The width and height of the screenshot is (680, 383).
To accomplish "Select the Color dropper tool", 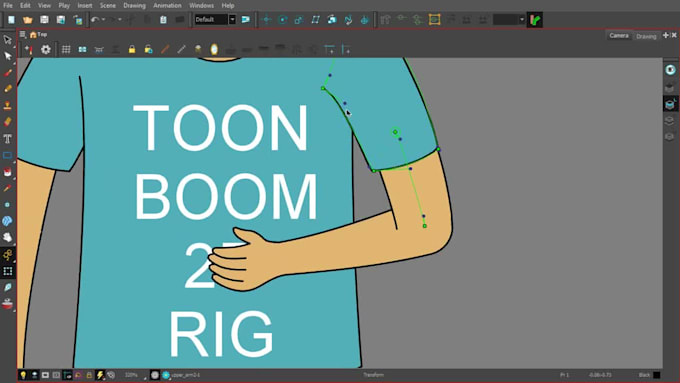I will [7, 188].
